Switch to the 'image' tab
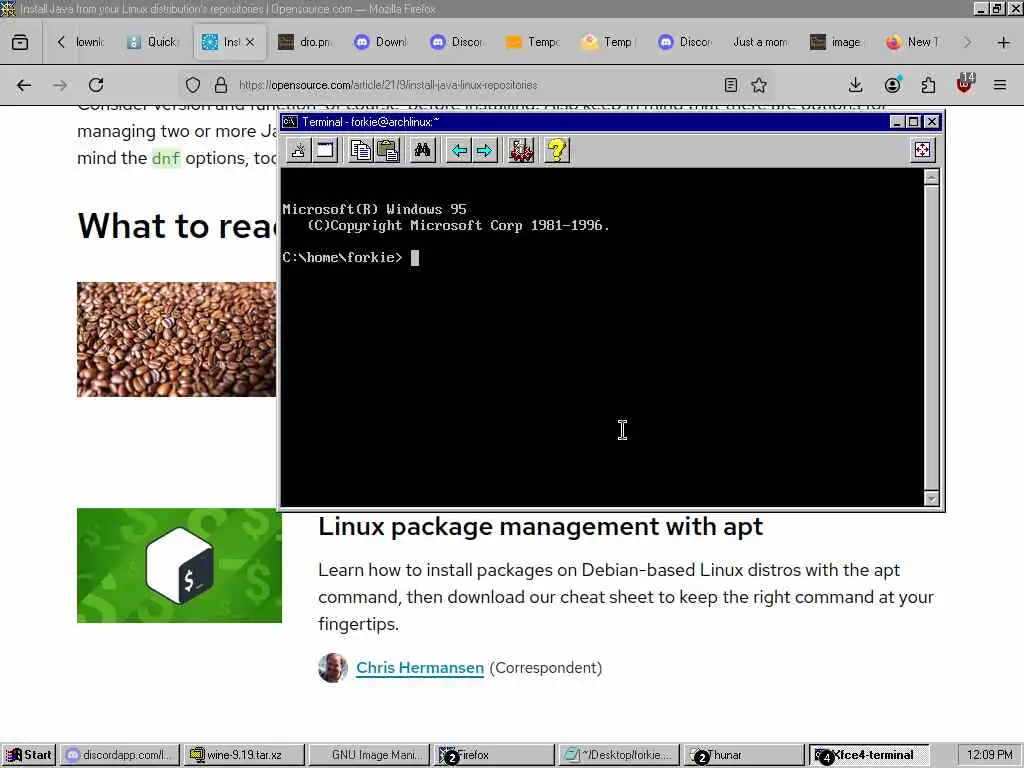The width and height of the screenshot is (1024, 768). pos(837,42)
